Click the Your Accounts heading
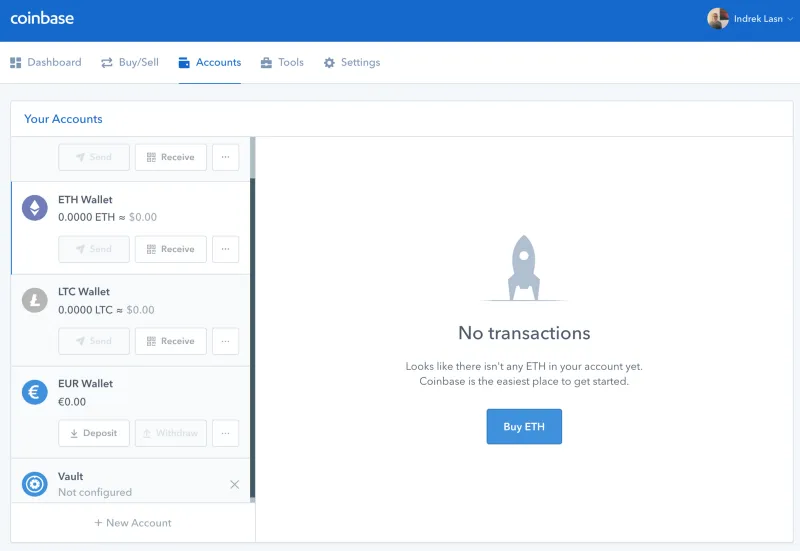This screenshot has width=800, height=551. pyautogui.click(x=63, y=119)
